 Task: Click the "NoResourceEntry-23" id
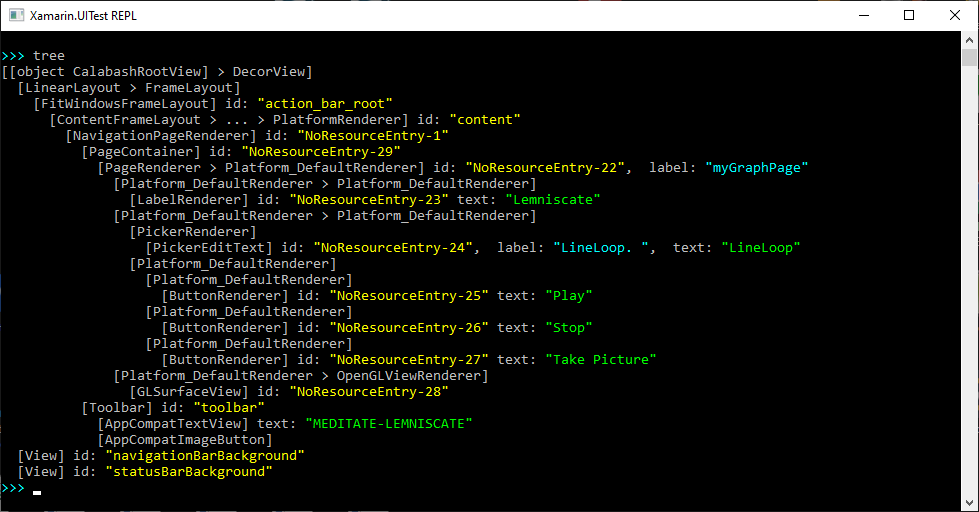point(369,200)
